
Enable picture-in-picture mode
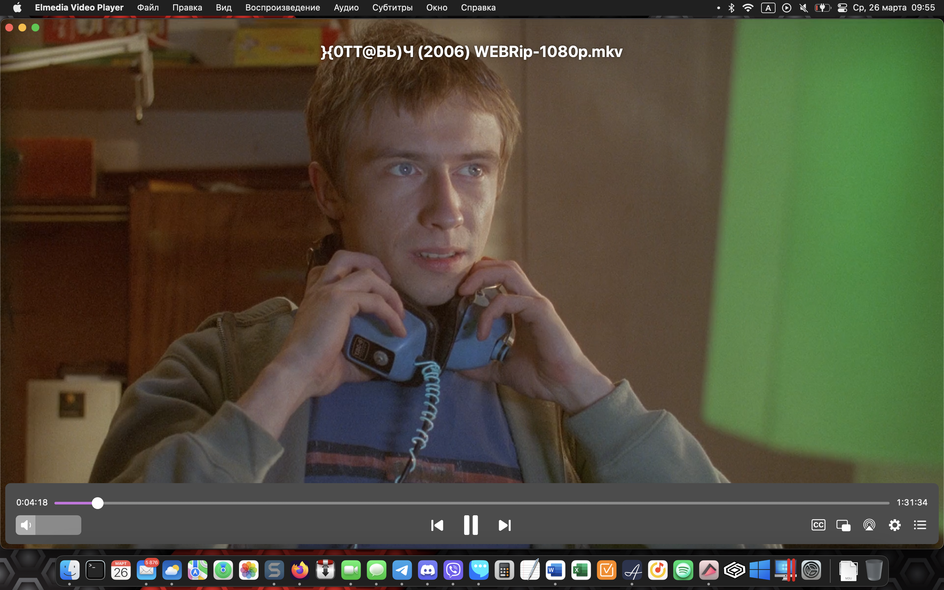pyautogui.click(x=843, y=526)
